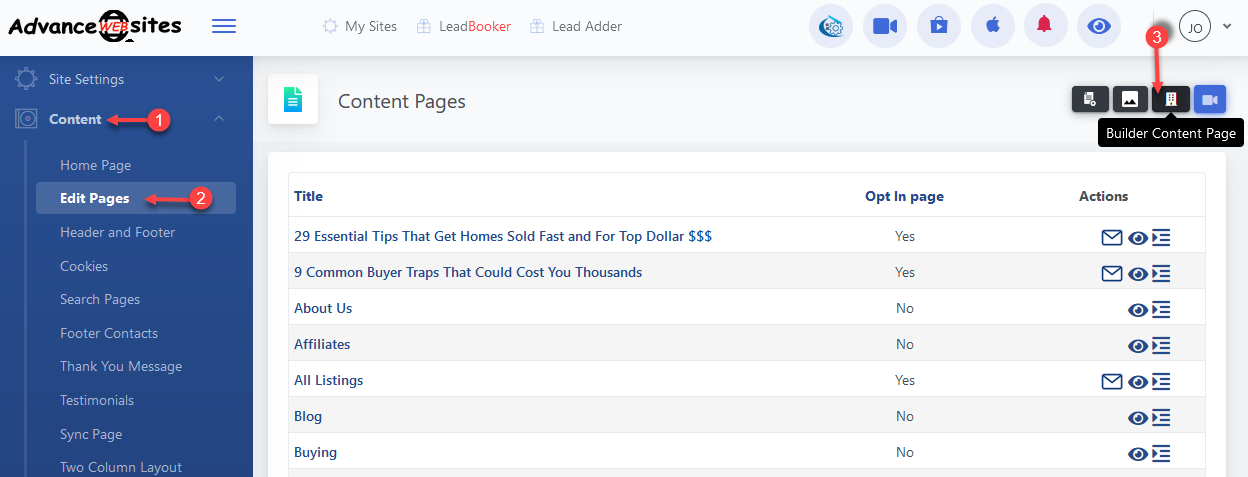Click the add new page document icon
The width and height of the screenshot is (1248, 477).
tap(1090, 99)
